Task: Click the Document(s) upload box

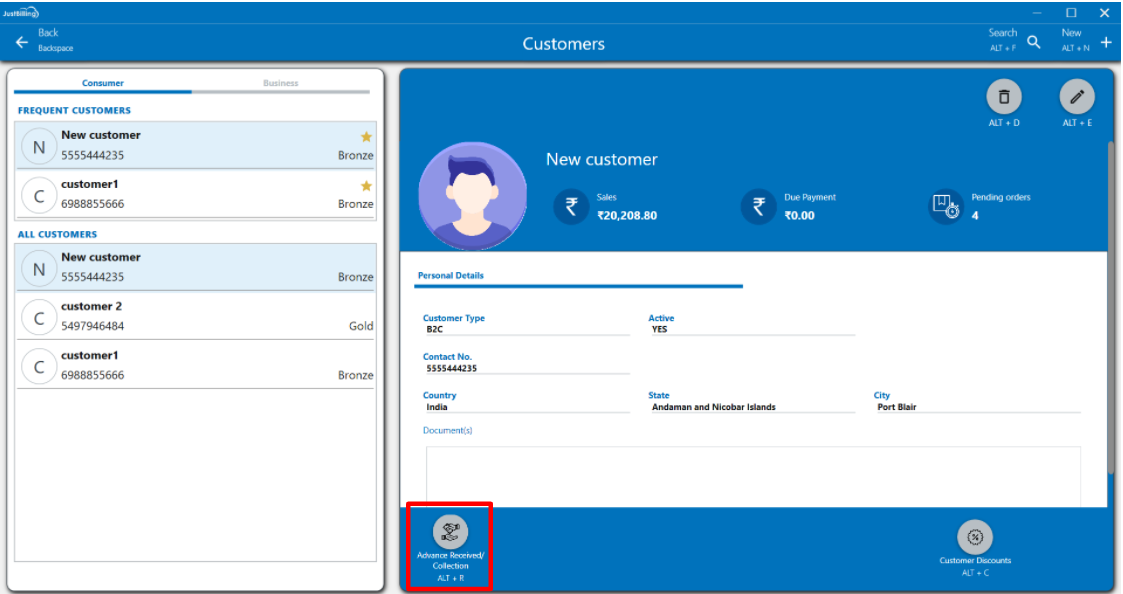Action: coord(752,476)
